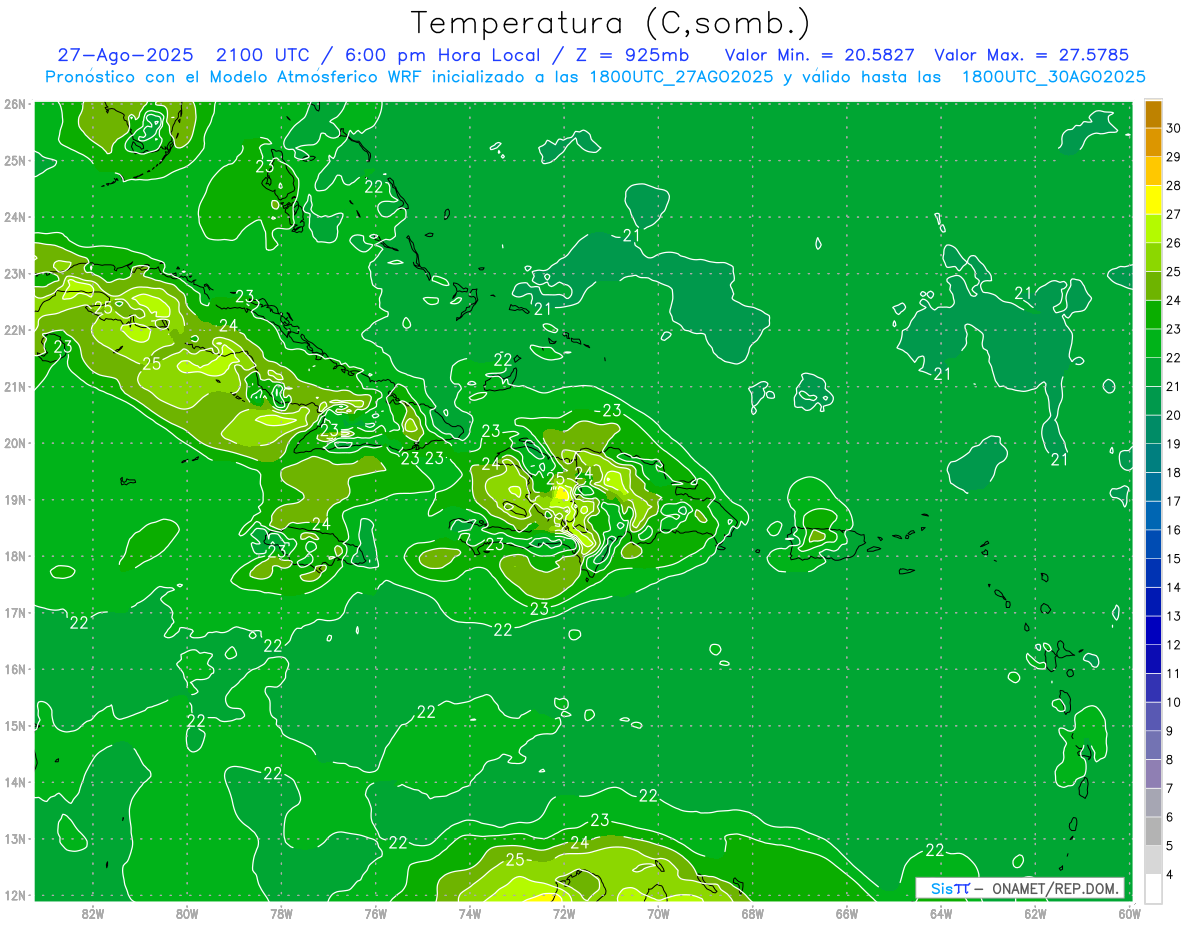Click the '24N' latitude axis label

click(x=15, y=217)
